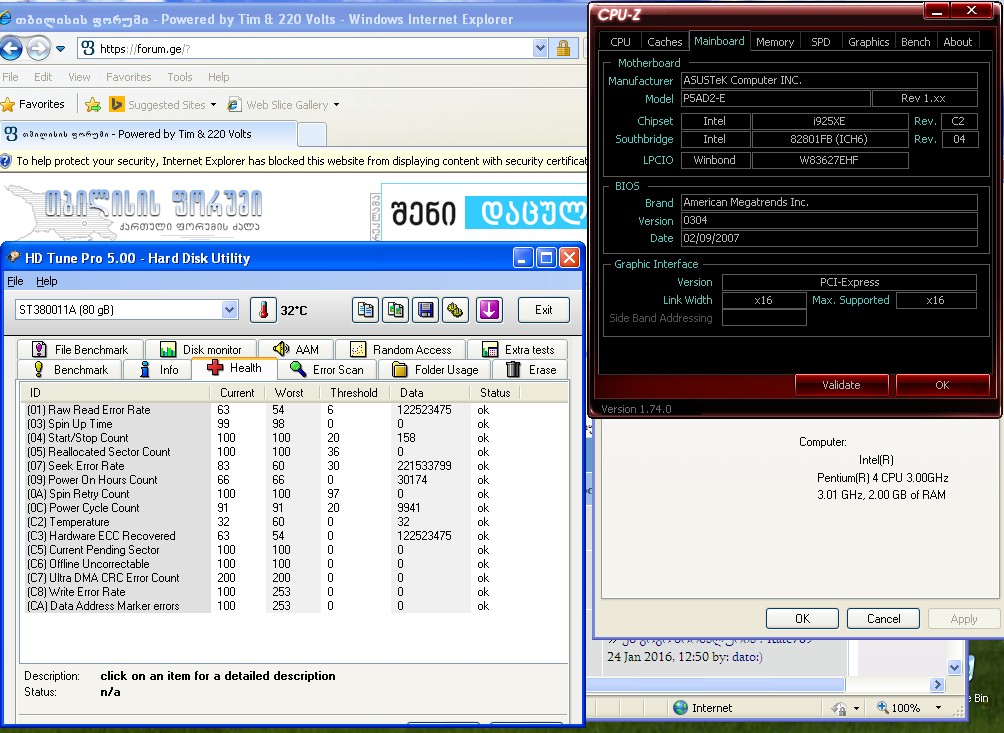Image resolution: width=1004 pixels, height=733 pixels.
Task: Expand the ST380011A drive selector dropdown
Action: coord(229,310)
